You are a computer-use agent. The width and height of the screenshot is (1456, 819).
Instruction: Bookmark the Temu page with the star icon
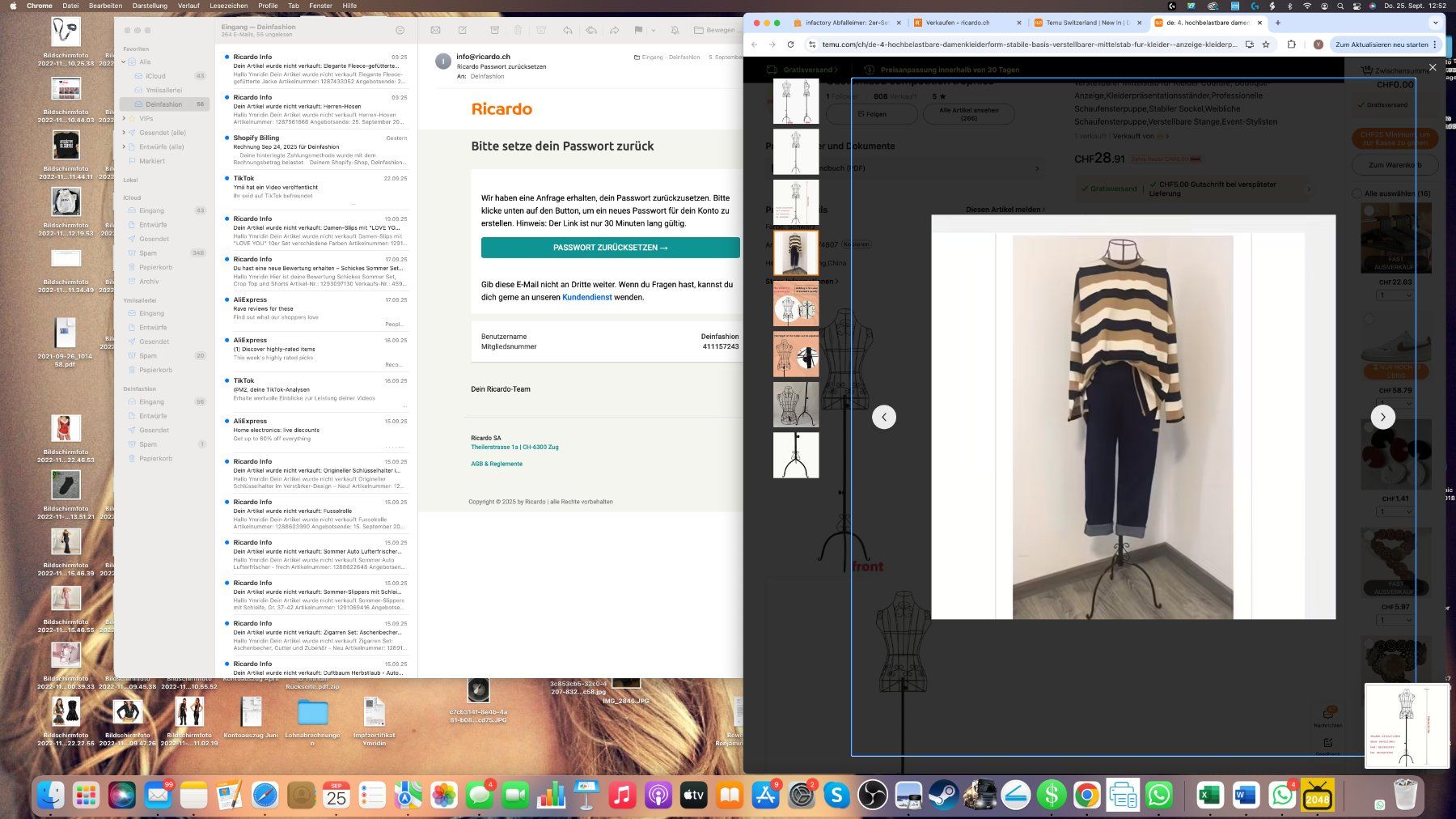[1266, 45]
